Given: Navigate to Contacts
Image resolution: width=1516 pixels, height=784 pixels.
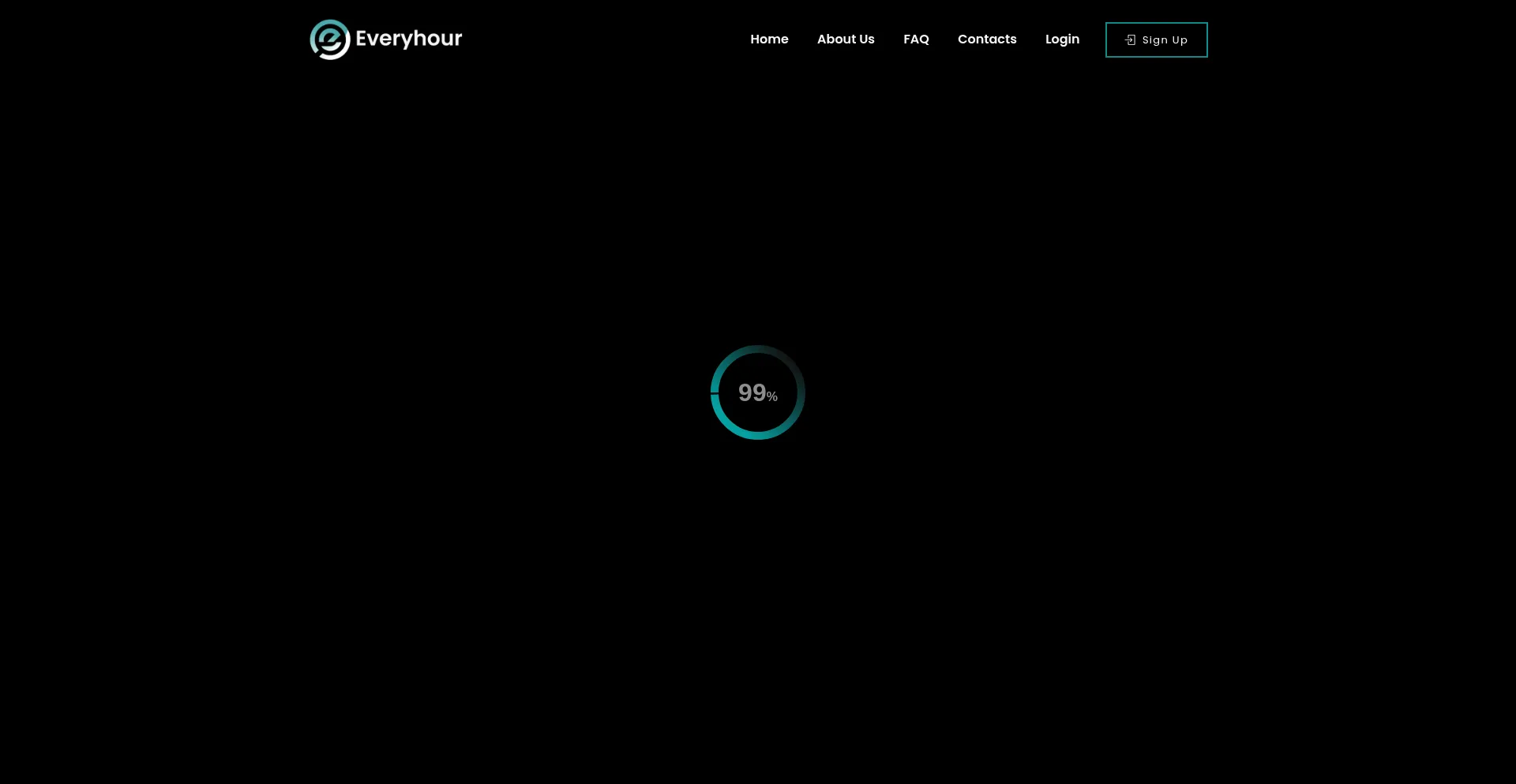Looking at the screenshot, I should point(986,39).
